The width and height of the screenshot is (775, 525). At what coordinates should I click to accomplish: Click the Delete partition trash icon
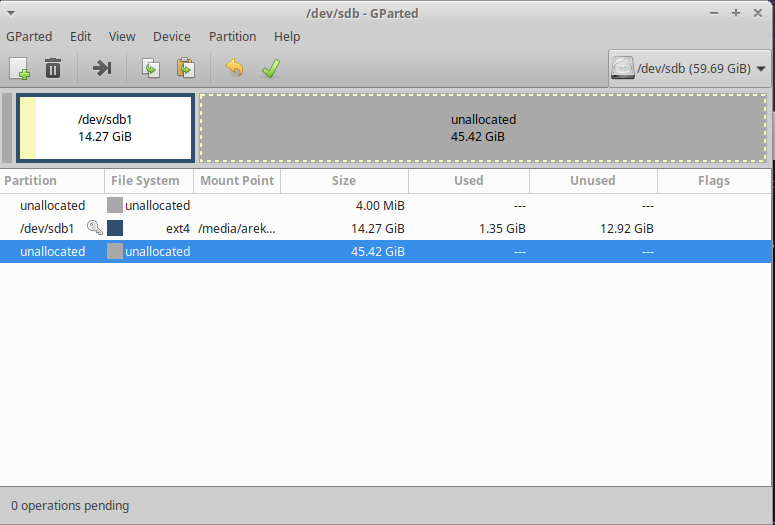click(53, 68)
